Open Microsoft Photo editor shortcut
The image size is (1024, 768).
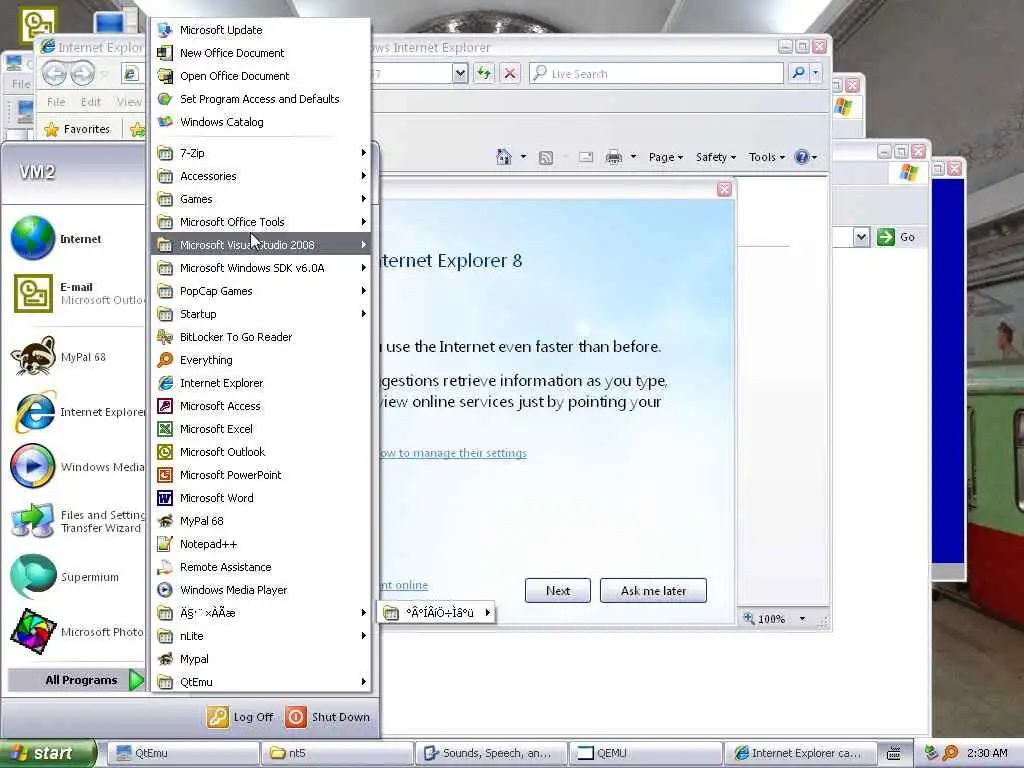[x=75, y=632]
